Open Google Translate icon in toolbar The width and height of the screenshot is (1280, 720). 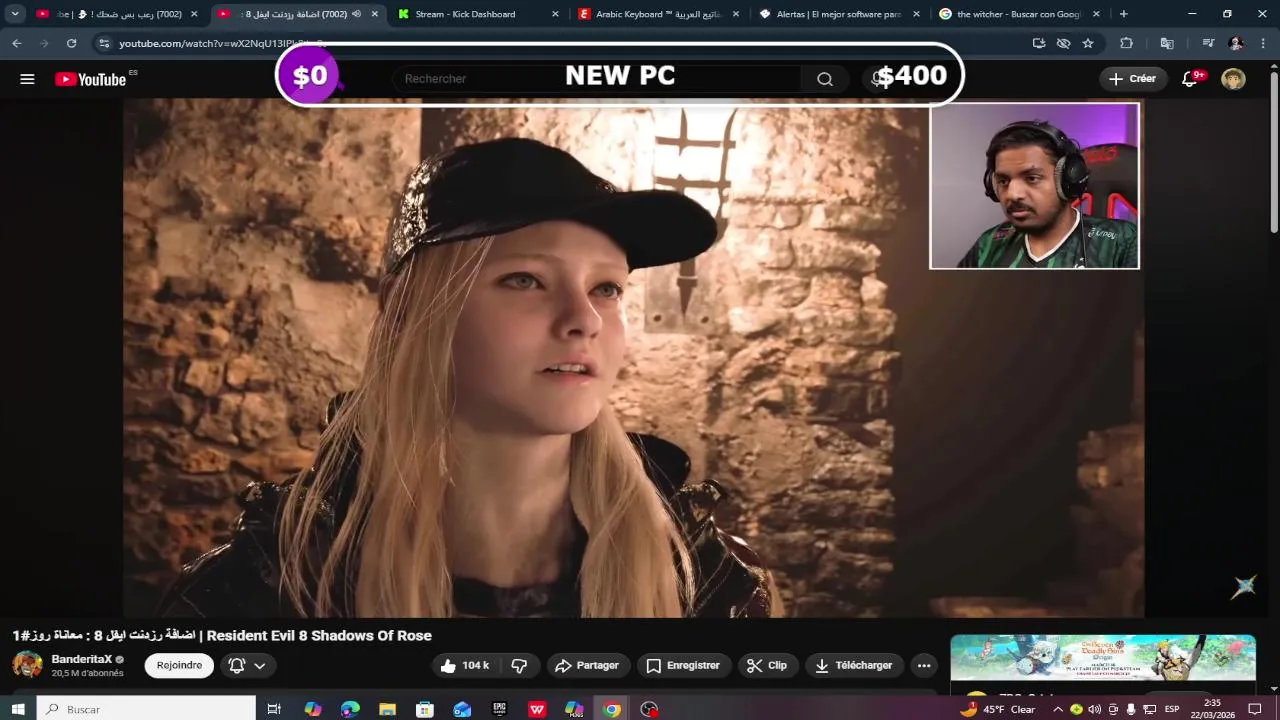pyautogui.click(x=1167, y=43)
